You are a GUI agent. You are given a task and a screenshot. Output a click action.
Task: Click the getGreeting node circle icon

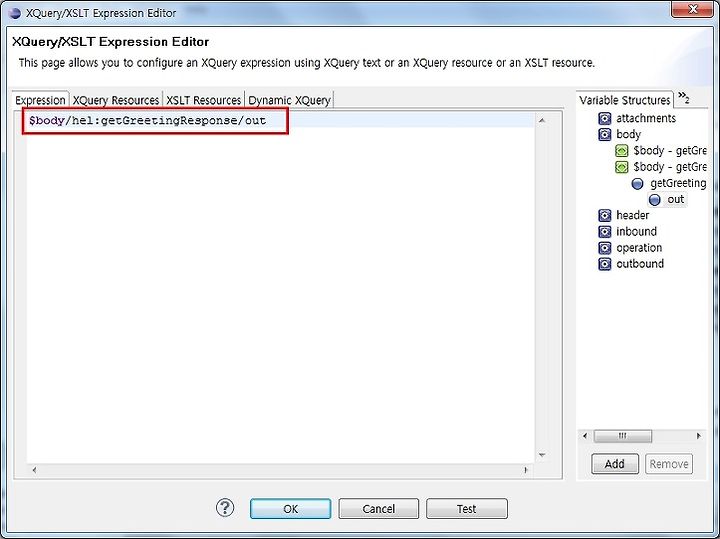(637, 184)
